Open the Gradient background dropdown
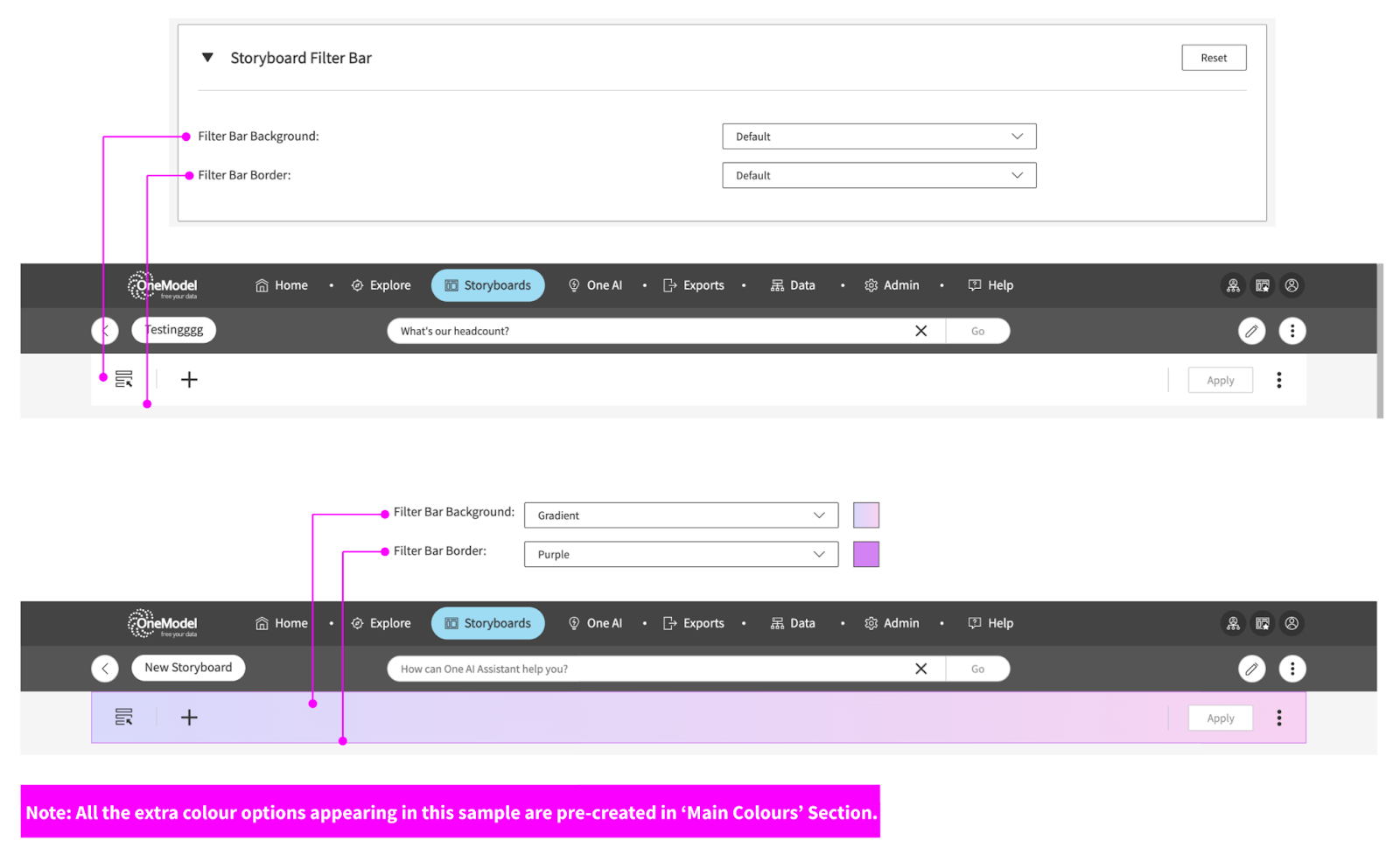The width and height of the screenshot is (1400, 855). click(681, 515)
